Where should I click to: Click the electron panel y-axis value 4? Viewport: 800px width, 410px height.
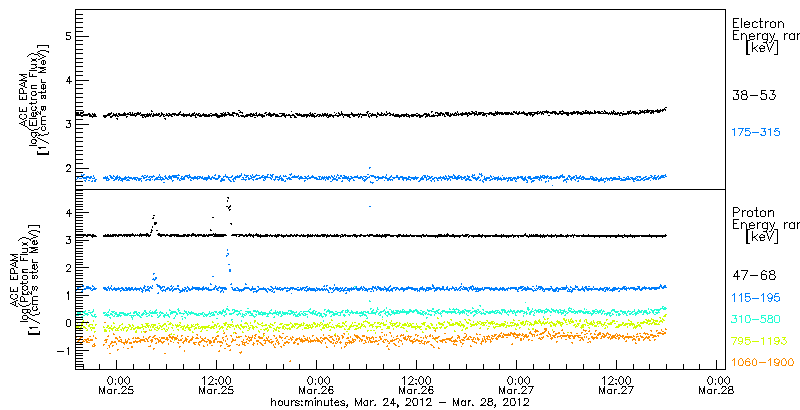66,80
